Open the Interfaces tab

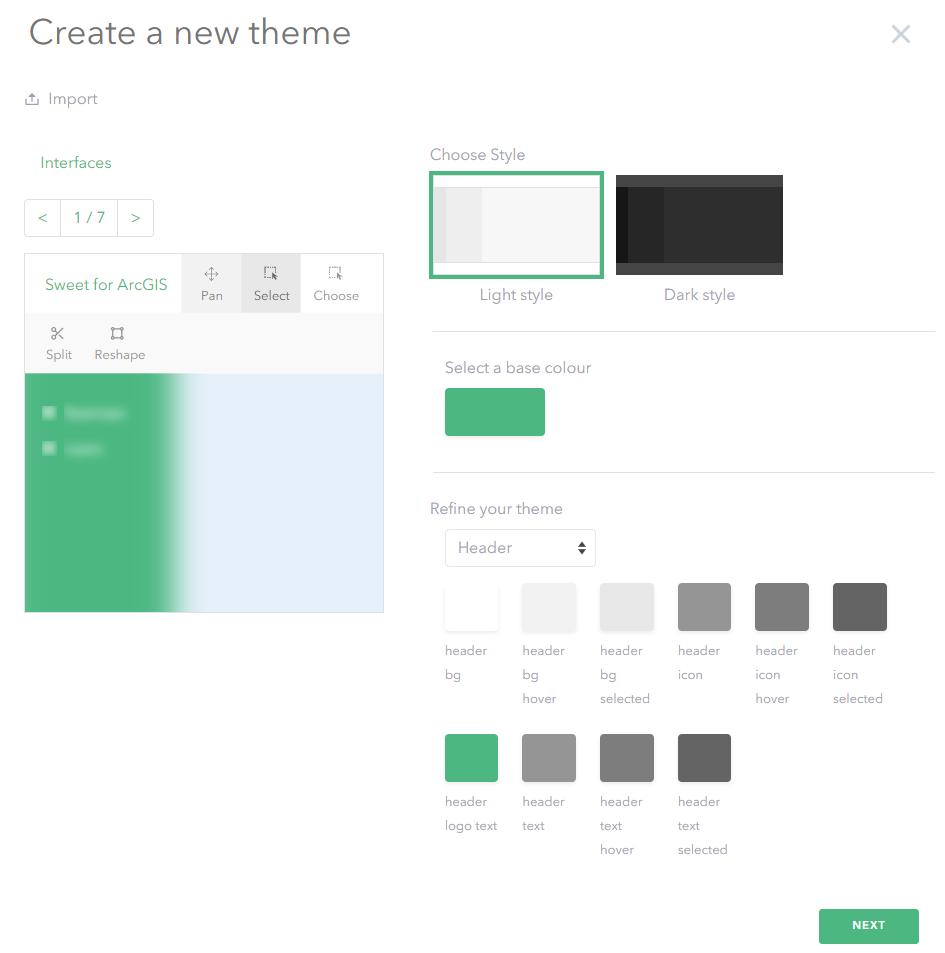click(x=76, y=163)
